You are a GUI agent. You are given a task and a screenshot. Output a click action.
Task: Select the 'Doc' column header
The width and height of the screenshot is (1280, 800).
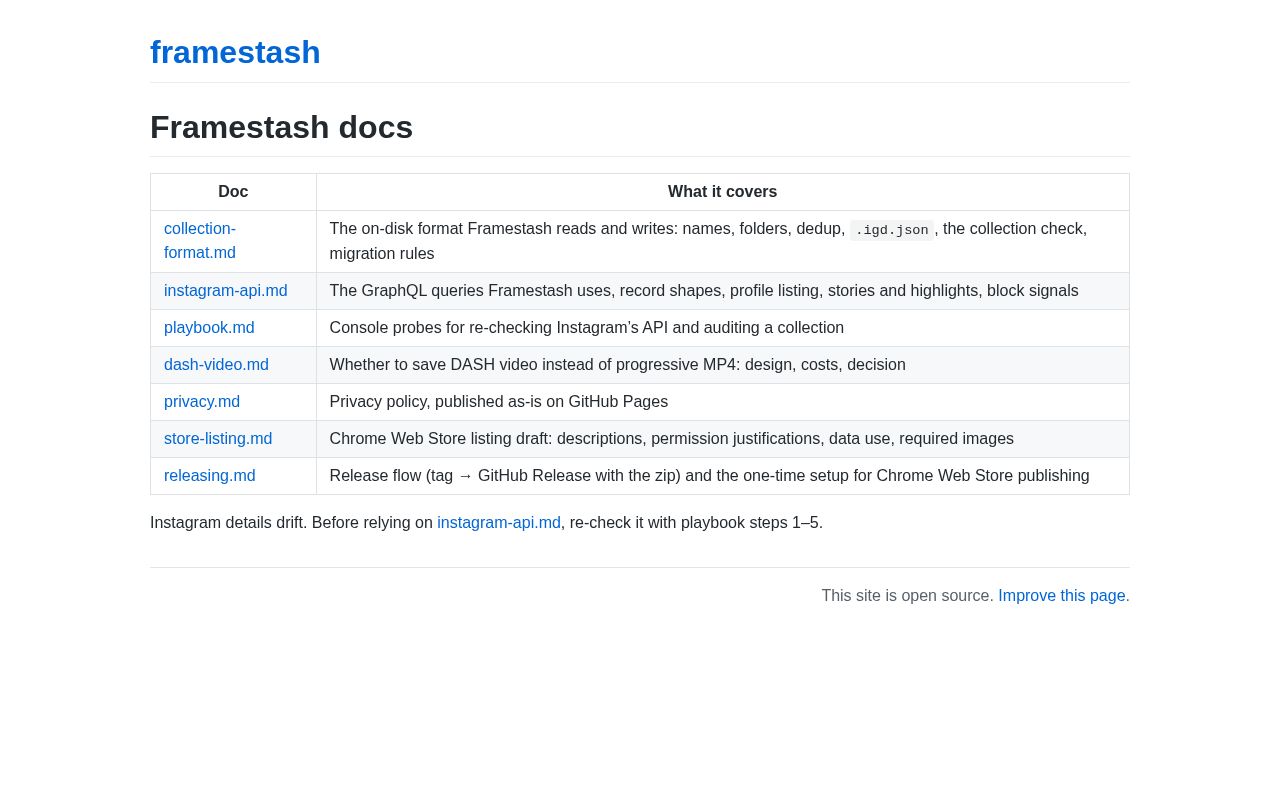pos(233,192)
